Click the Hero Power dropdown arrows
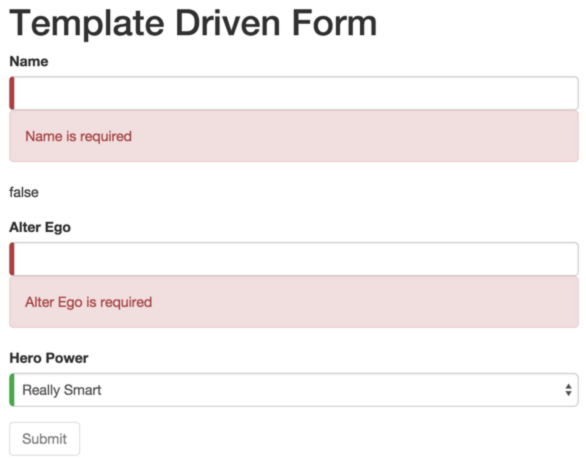 pos(568,390)
